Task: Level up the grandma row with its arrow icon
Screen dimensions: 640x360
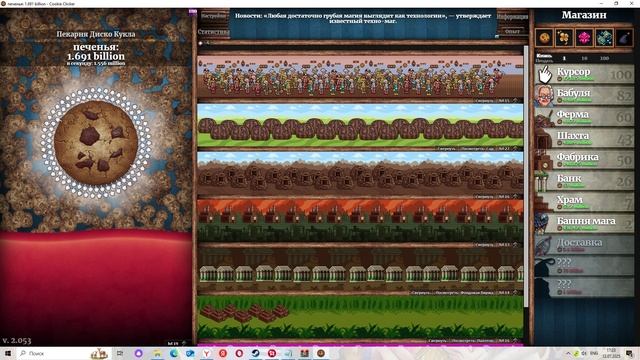Action: pos(515,100)
